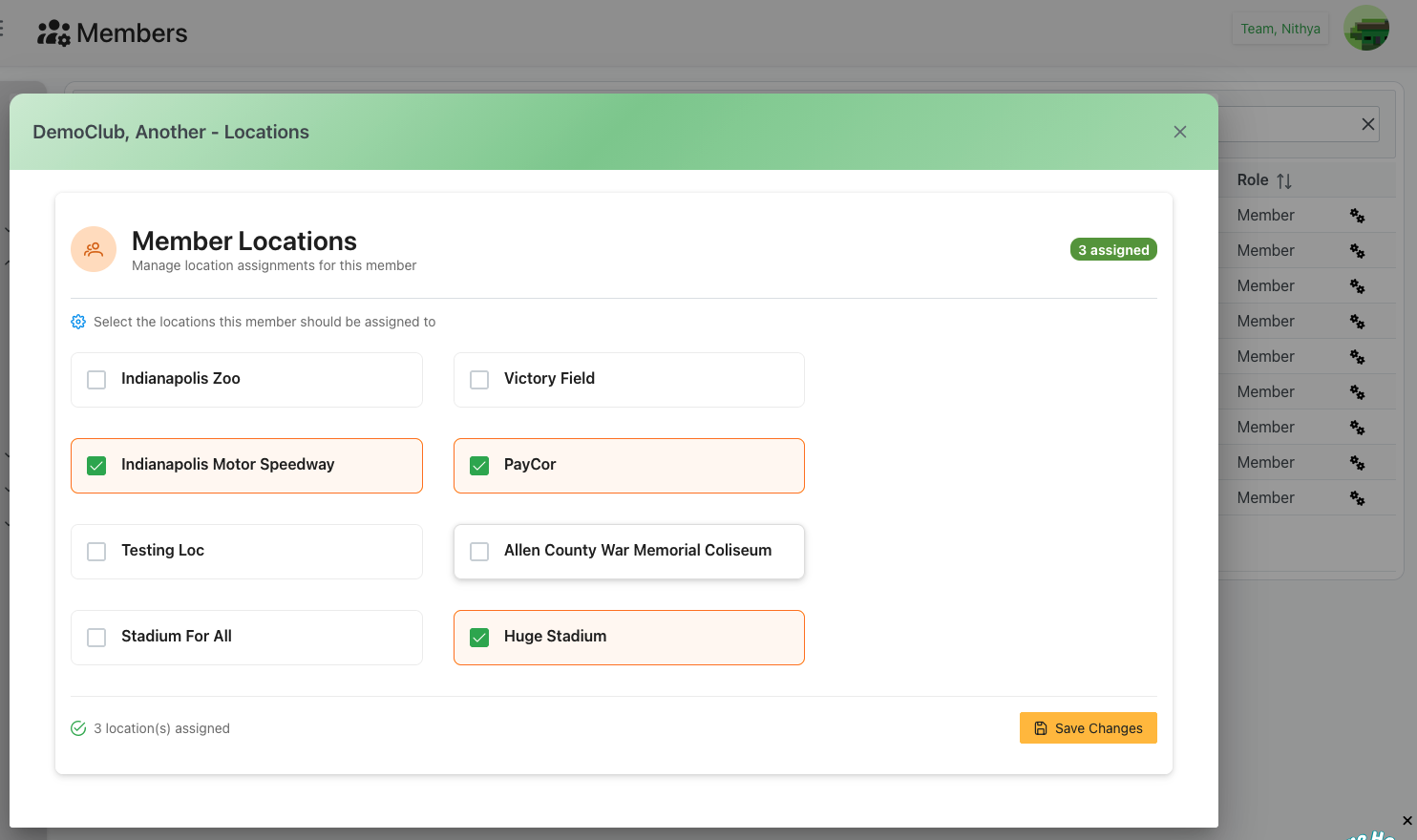The width and height of the screenshot is (1417, 840).
Task: Uncheck the PayCor location checkbox
Action: [479, 466]
